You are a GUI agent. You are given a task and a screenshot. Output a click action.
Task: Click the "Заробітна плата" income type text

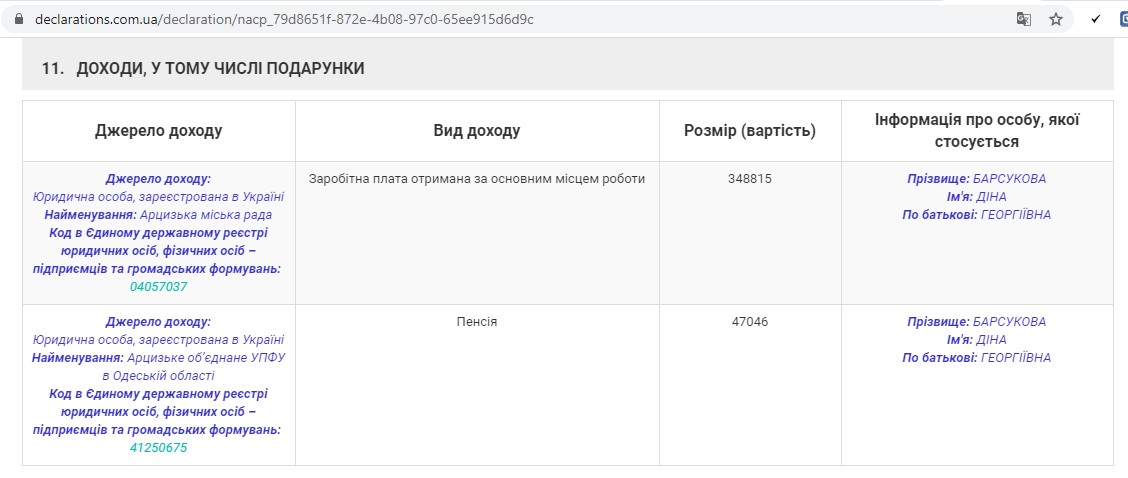tap(477, 179)
